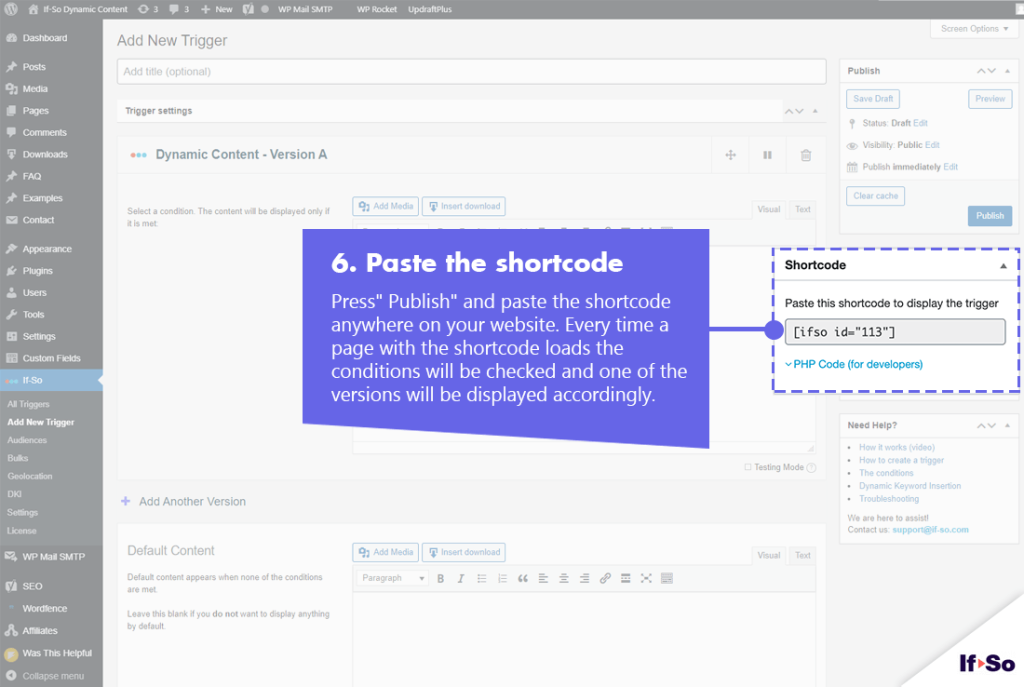This screenshot has height=687, width=1024.
Task: Open the Audiences submenu
Action: point(27,440)
